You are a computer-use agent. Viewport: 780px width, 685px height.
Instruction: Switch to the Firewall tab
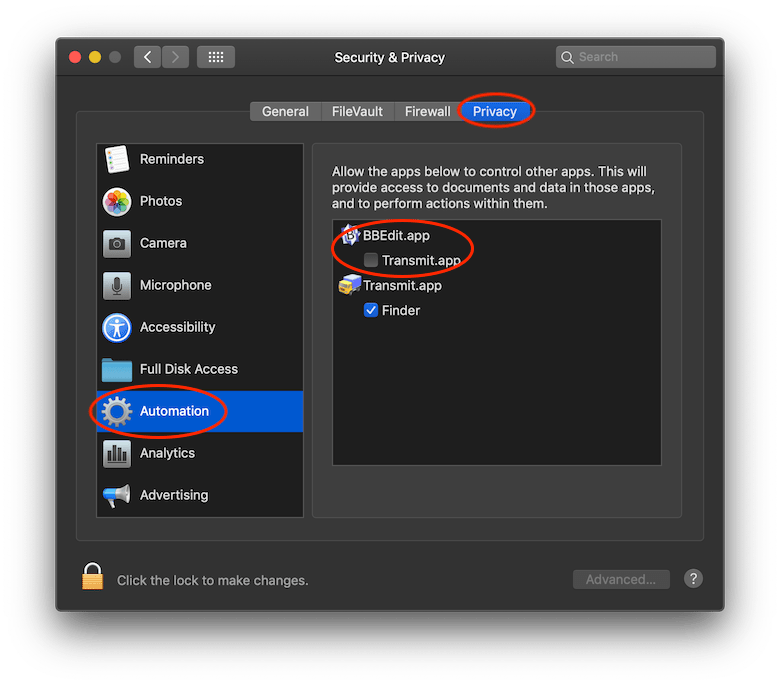[x=427, y=112]
